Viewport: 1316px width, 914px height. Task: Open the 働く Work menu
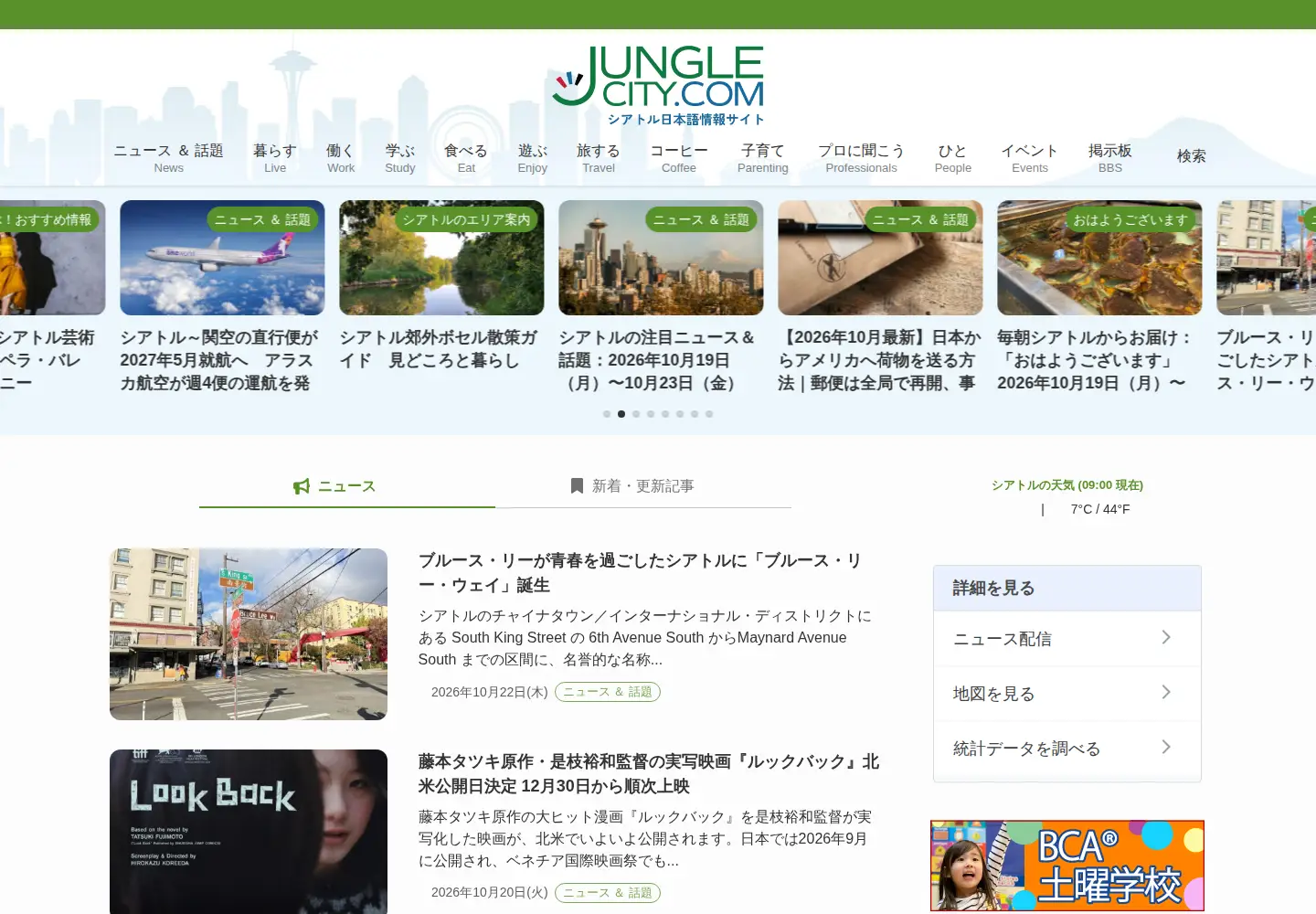point(341,158)
